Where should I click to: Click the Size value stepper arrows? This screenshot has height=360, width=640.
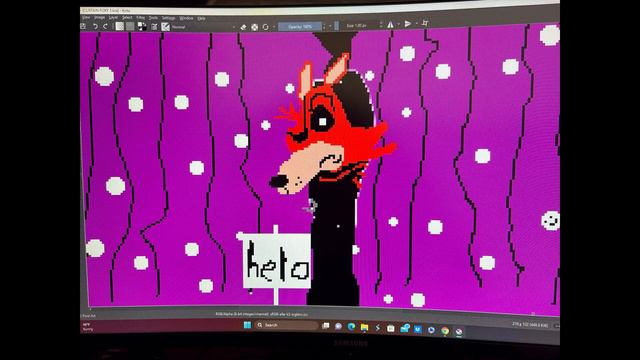(x=381, y=25)
